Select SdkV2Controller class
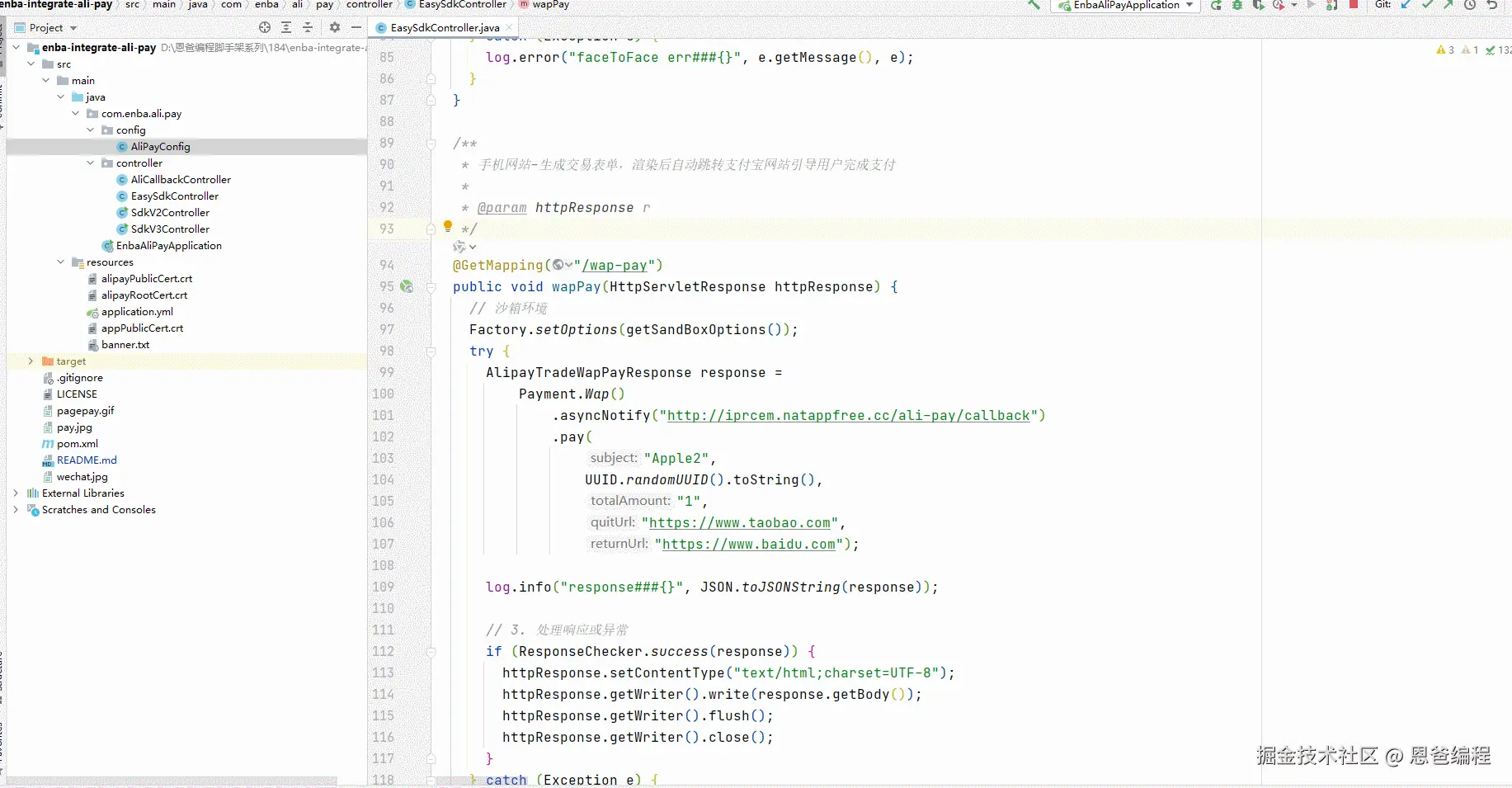Screen dimensions: 1512x788 (170, 212)
